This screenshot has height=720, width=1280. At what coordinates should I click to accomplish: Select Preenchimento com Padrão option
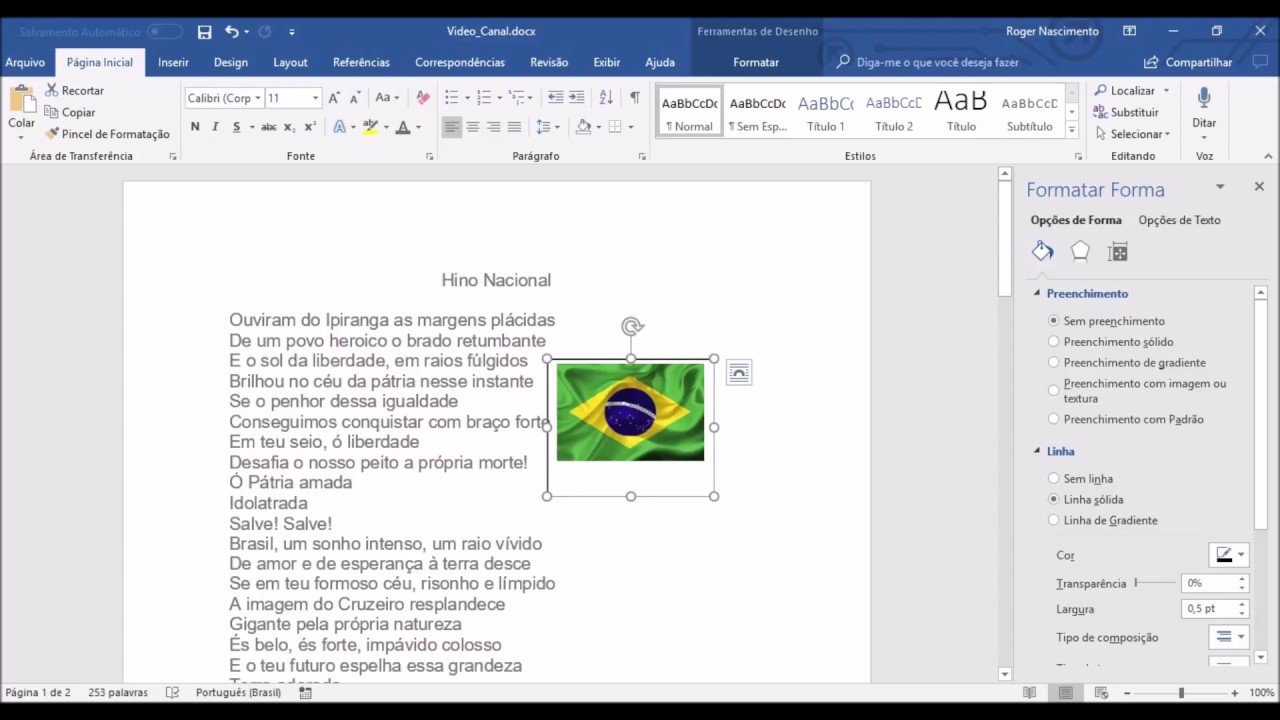click(x=1054, y=419)
